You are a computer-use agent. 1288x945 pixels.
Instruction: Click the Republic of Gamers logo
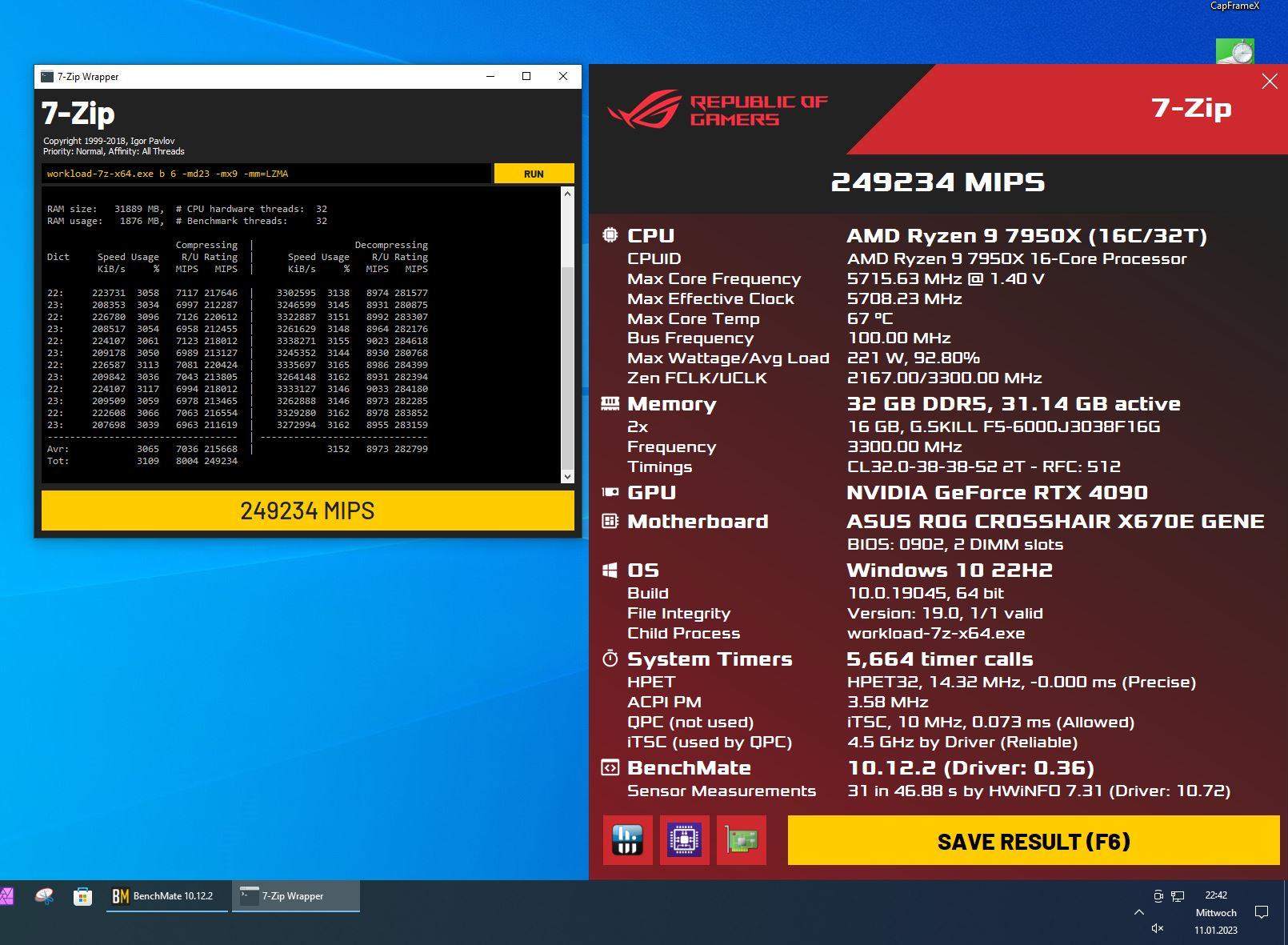(x=717, y=110)
